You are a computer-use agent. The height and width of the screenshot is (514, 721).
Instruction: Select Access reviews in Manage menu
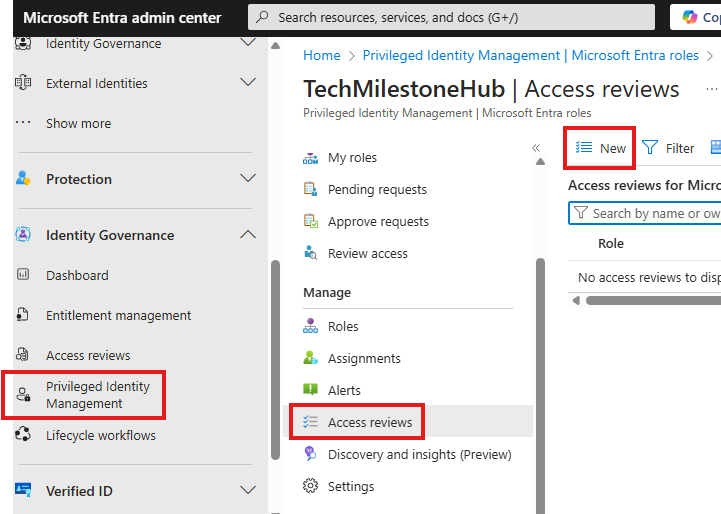(x=369, y=422)
